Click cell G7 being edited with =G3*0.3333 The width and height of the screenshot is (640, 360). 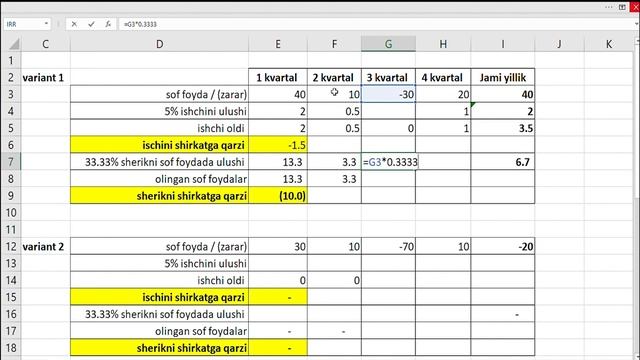[x=388, y=162]
